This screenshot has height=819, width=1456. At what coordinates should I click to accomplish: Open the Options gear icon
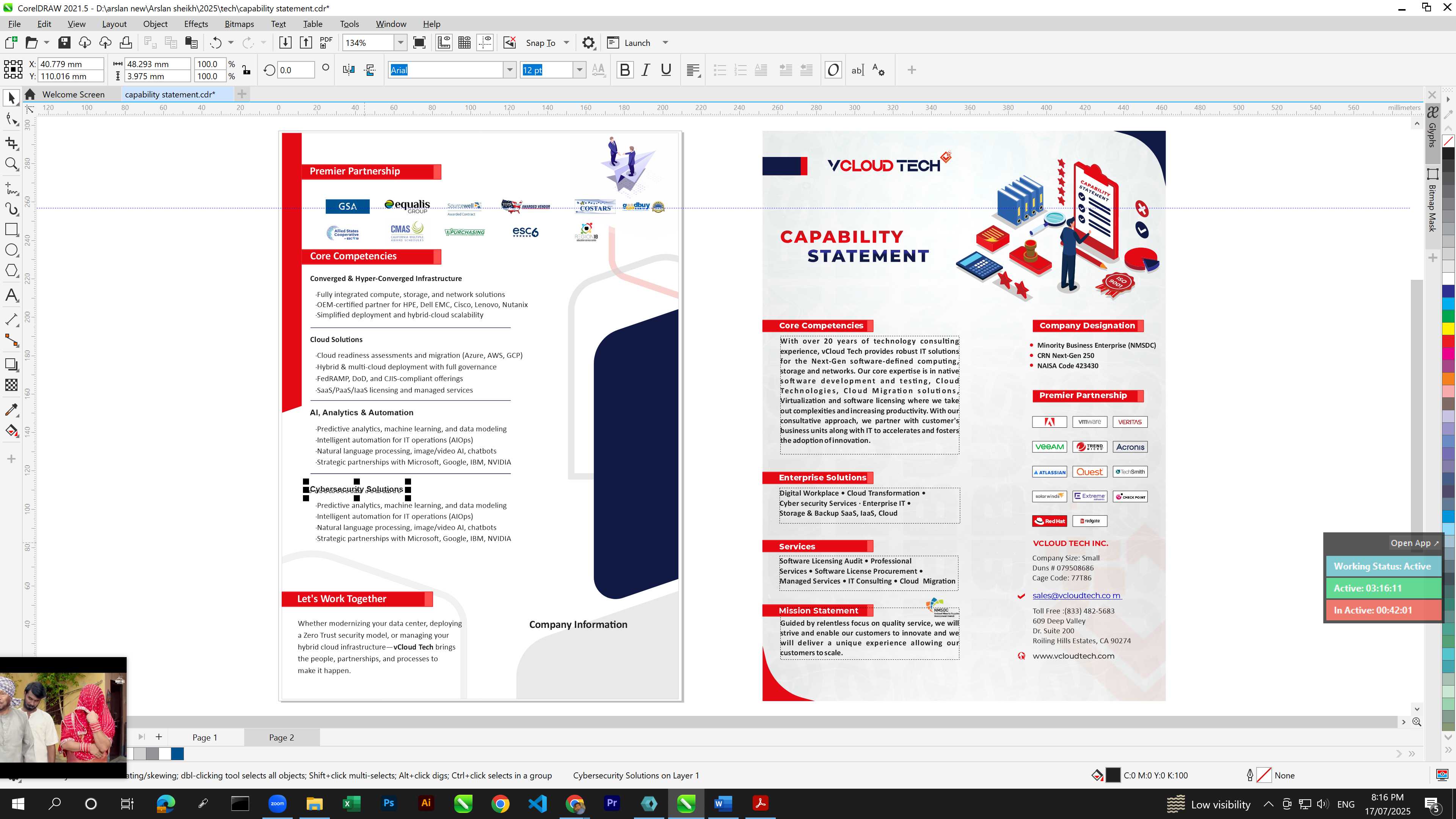pos(588,42)
